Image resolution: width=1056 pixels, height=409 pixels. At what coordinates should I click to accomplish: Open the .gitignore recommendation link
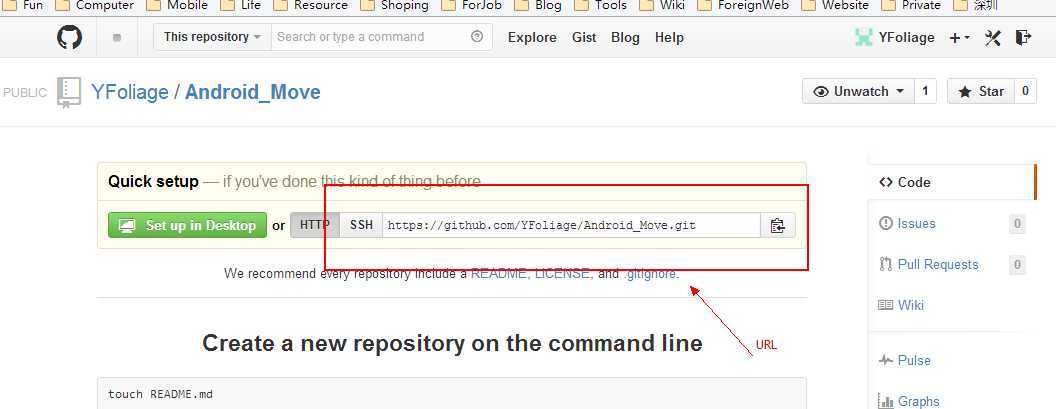tap(651, 274)
